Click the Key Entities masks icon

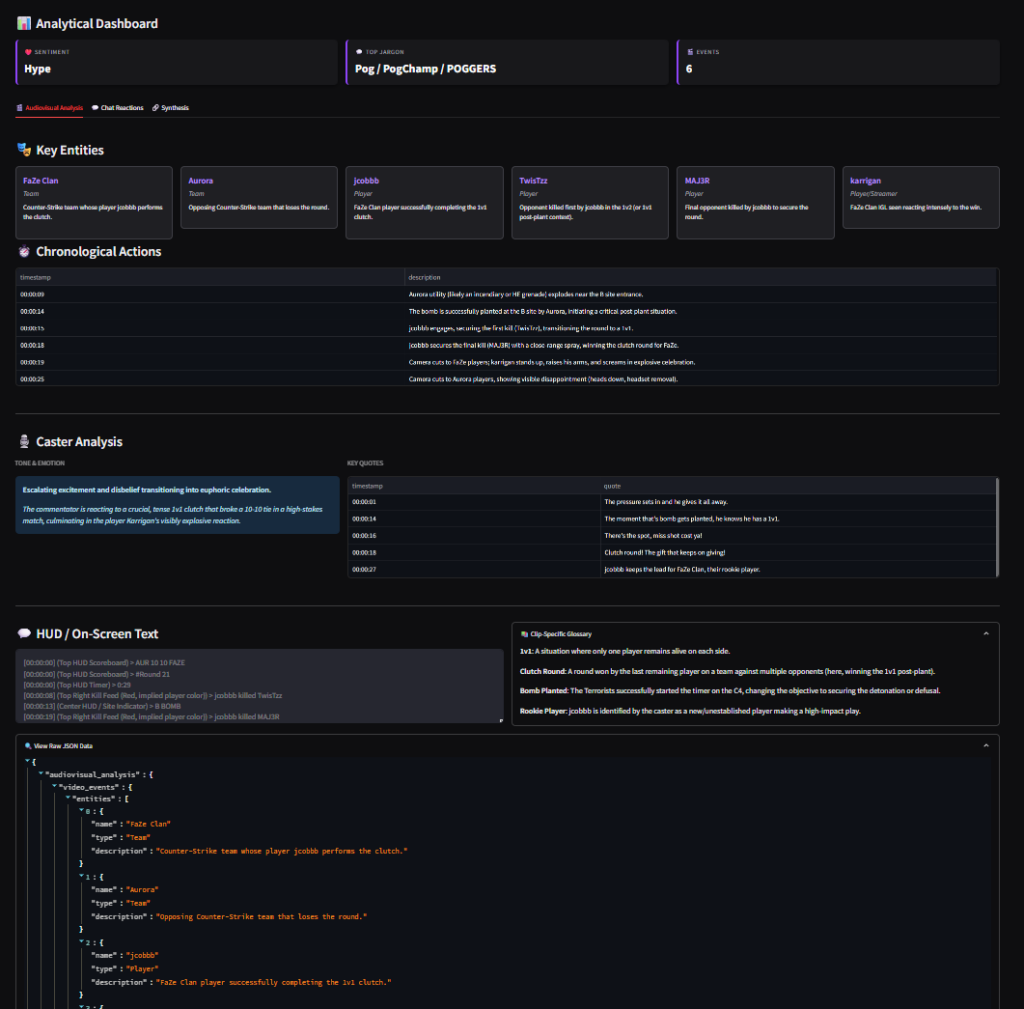24,150
